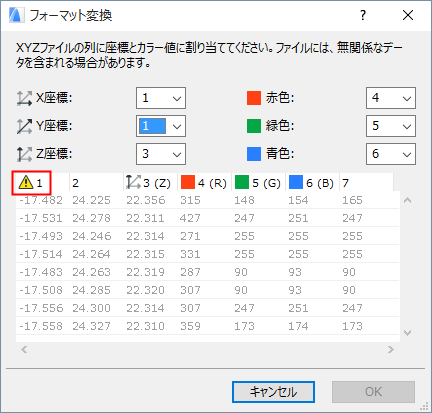Click cell value 165
This screenshot has width=432, height=413.
pos(352,200)
